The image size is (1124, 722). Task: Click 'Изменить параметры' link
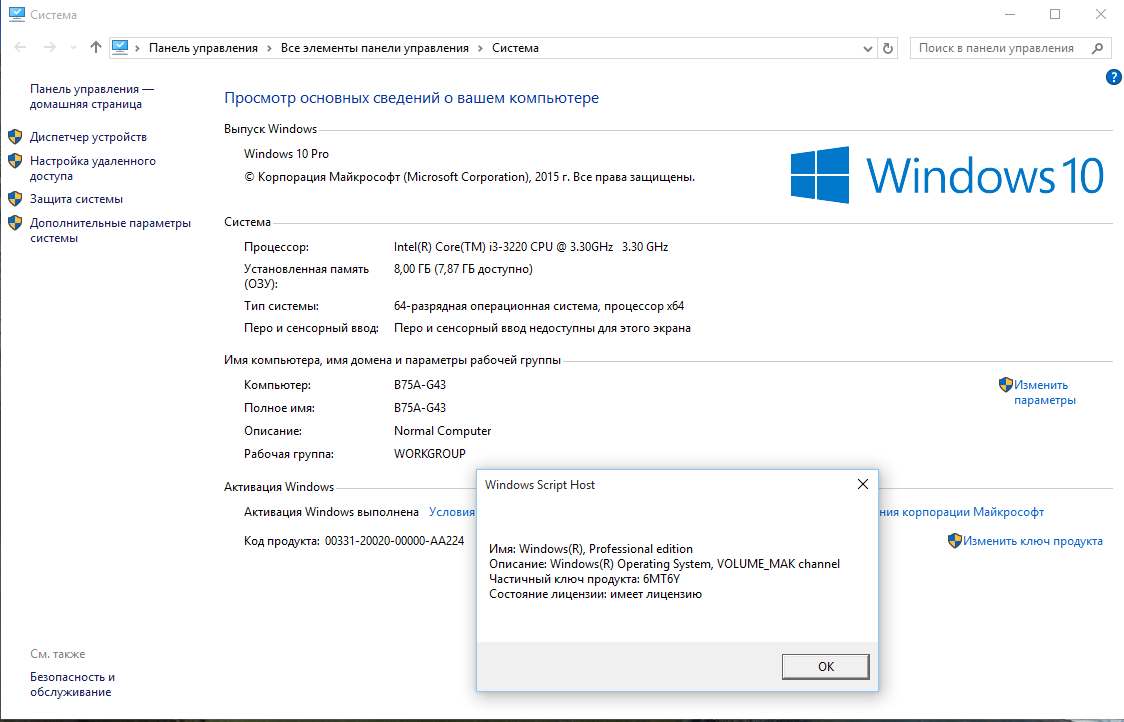1044,393
